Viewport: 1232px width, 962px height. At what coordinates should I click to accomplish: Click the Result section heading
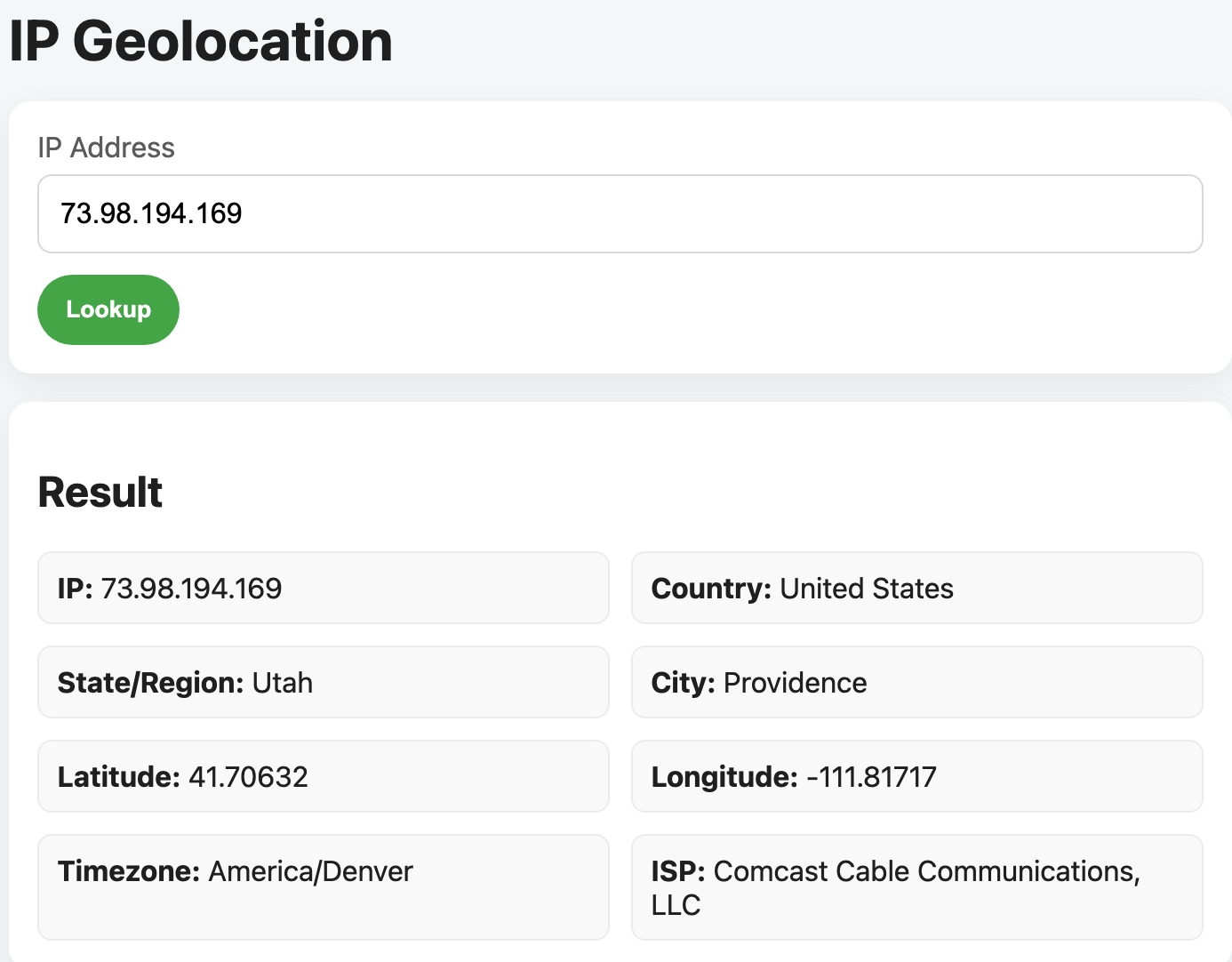tap(100, 493)
